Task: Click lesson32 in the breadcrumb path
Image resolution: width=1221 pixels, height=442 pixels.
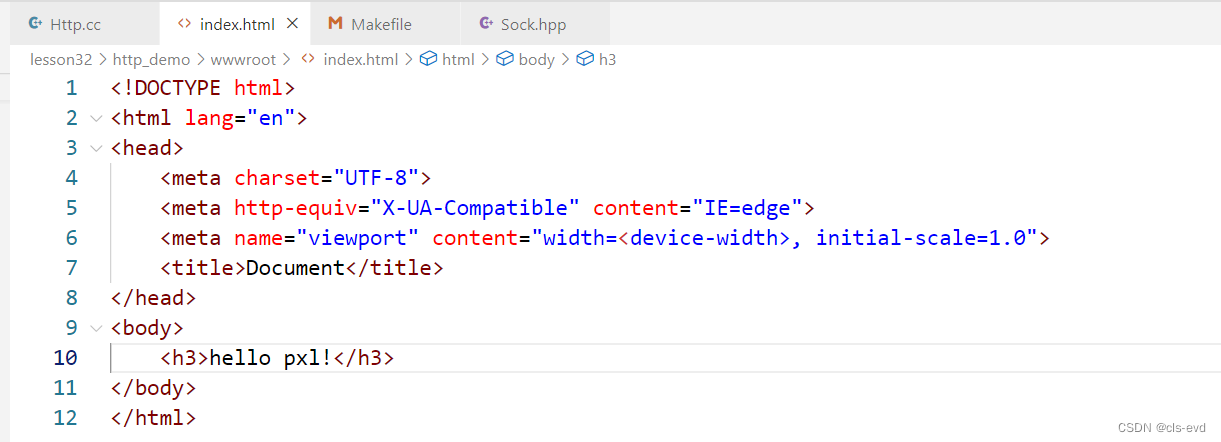Action: (60, 59)
